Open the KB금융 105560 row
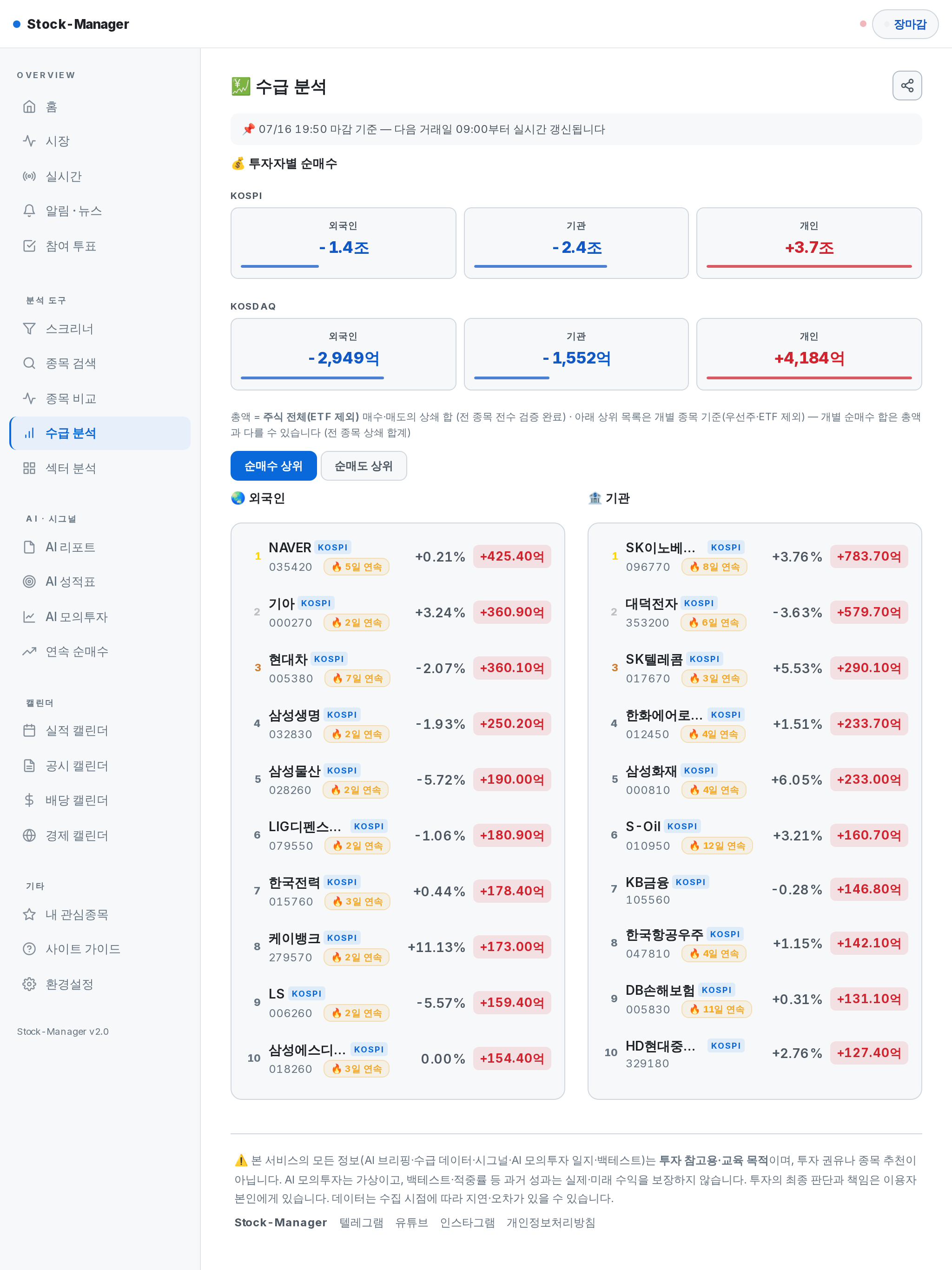952x1270 pixels. (754, 890)
